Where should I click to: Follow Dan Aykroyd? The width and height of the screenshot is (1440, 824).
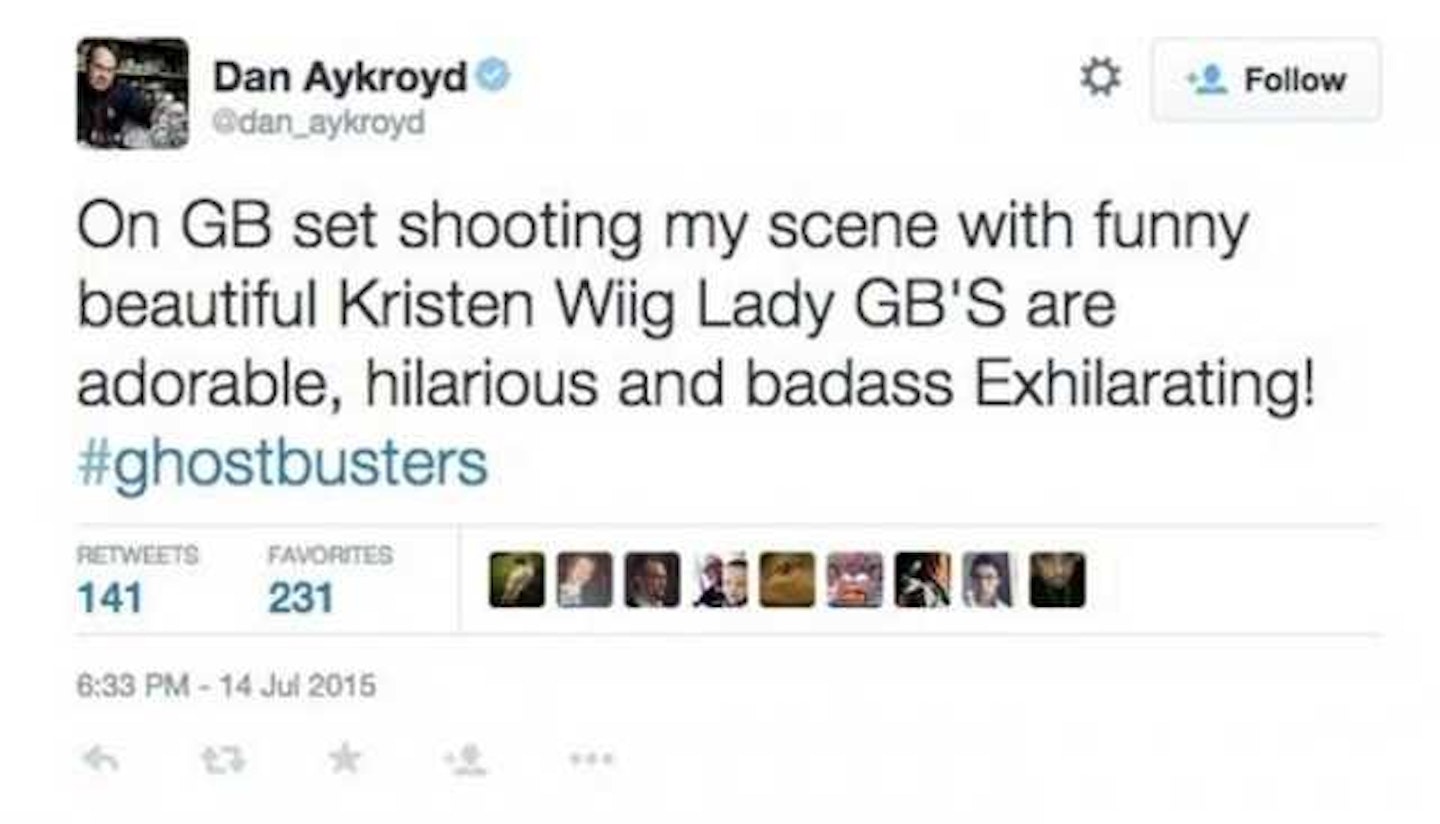(x=1266, y=80)
